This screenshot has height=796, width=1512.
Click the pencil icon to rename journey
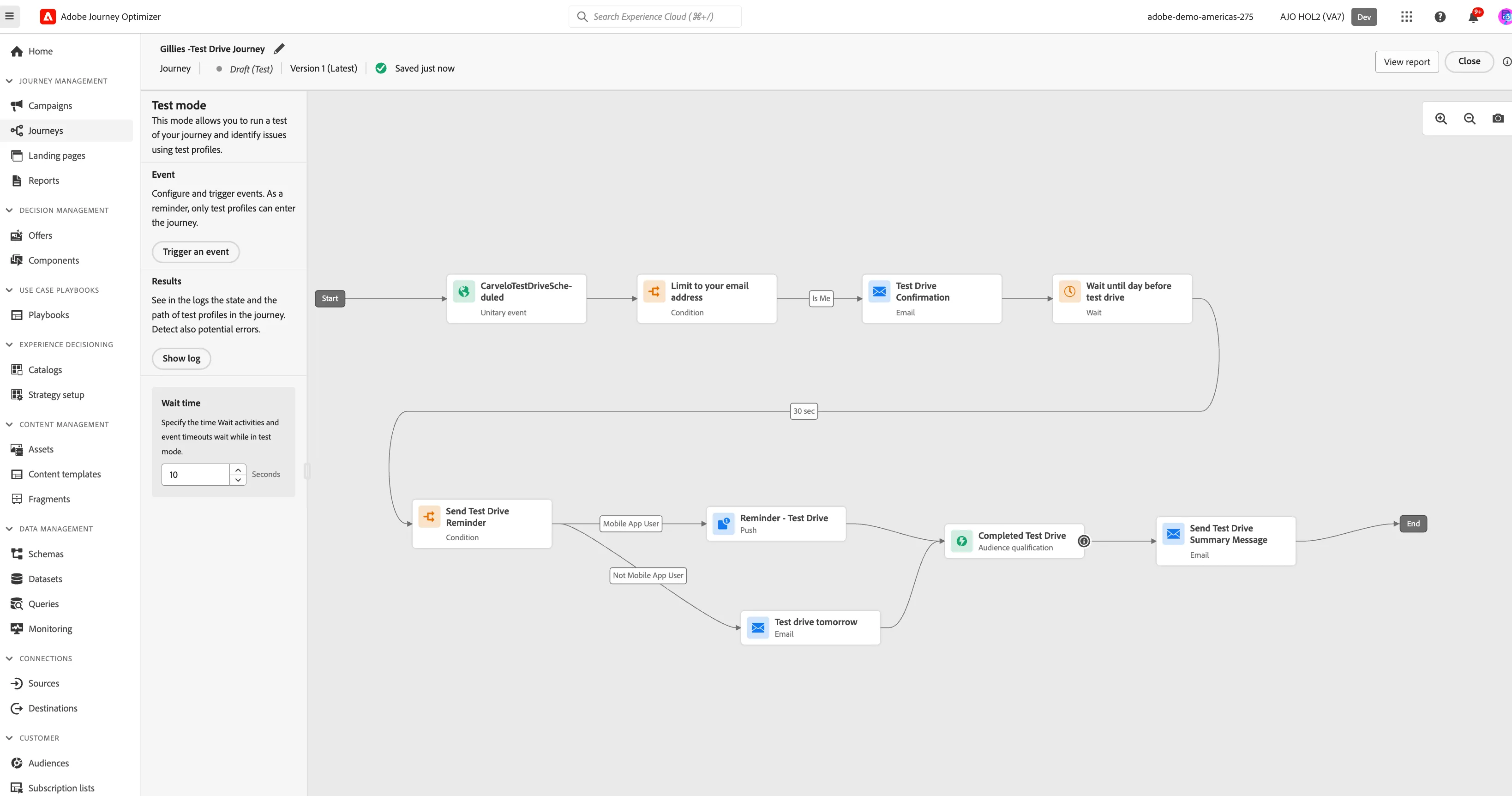[279, 49]
